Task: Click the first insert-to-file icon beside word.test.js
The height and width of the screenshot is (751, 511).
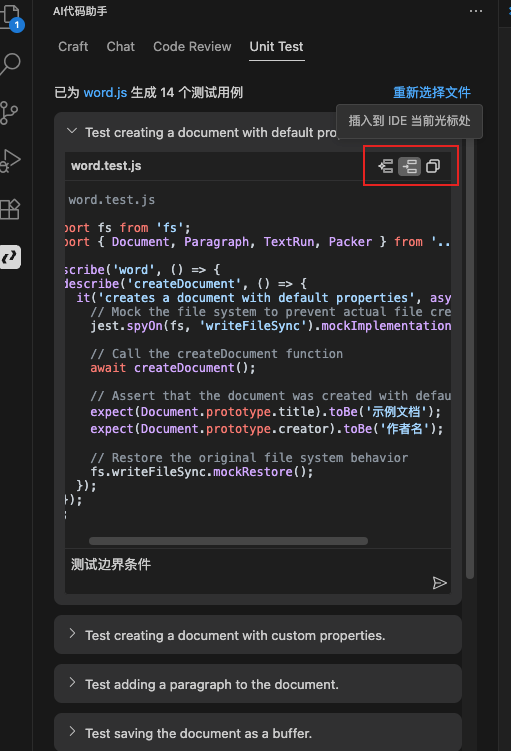Action: pos(386,166)
